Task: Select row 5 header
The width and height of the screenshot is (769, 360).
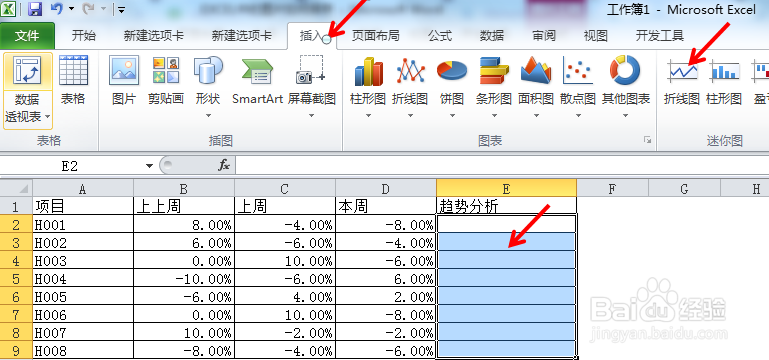Action: [x=16, y=279]
